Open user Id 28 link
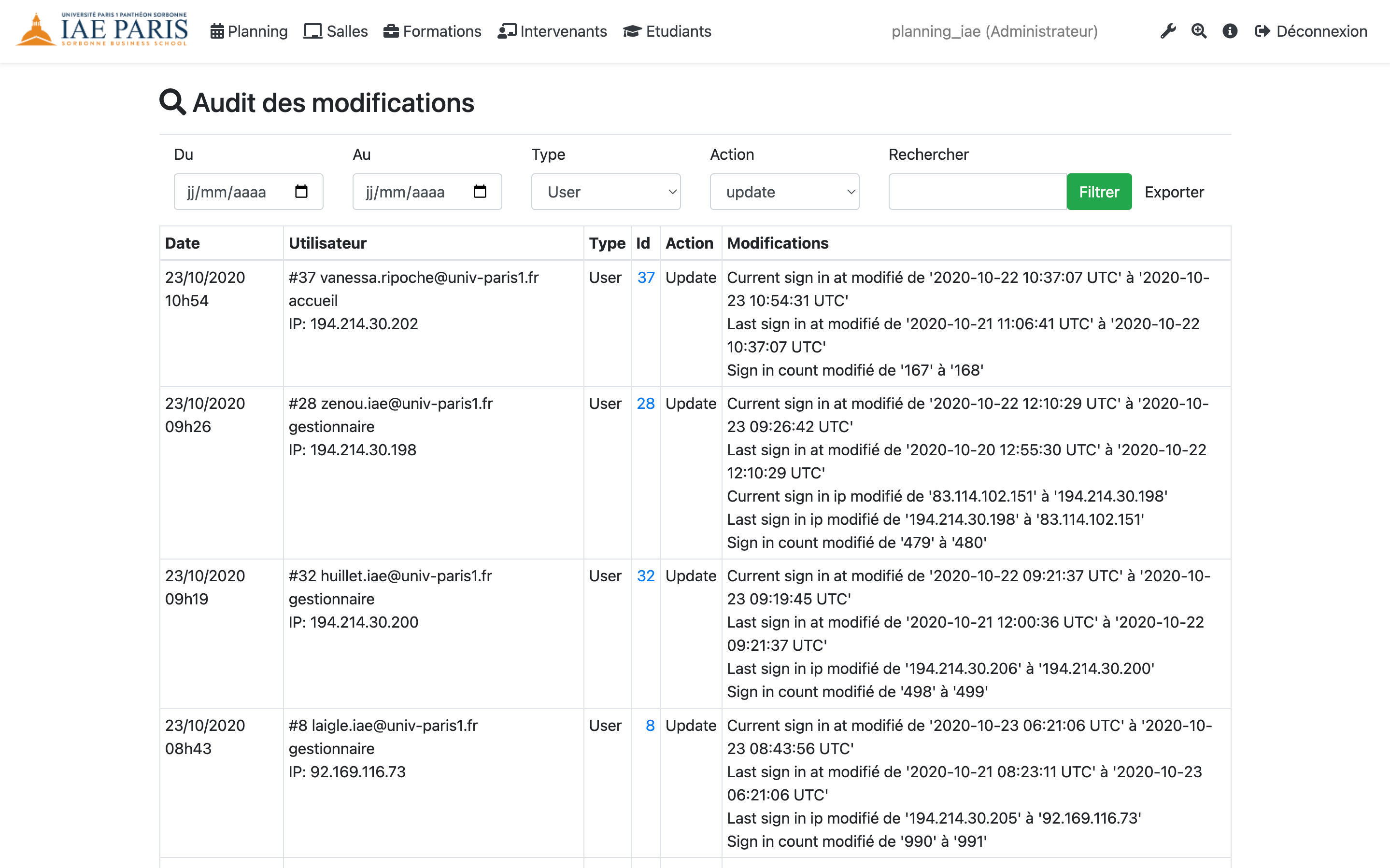 [x=646, y=404]
